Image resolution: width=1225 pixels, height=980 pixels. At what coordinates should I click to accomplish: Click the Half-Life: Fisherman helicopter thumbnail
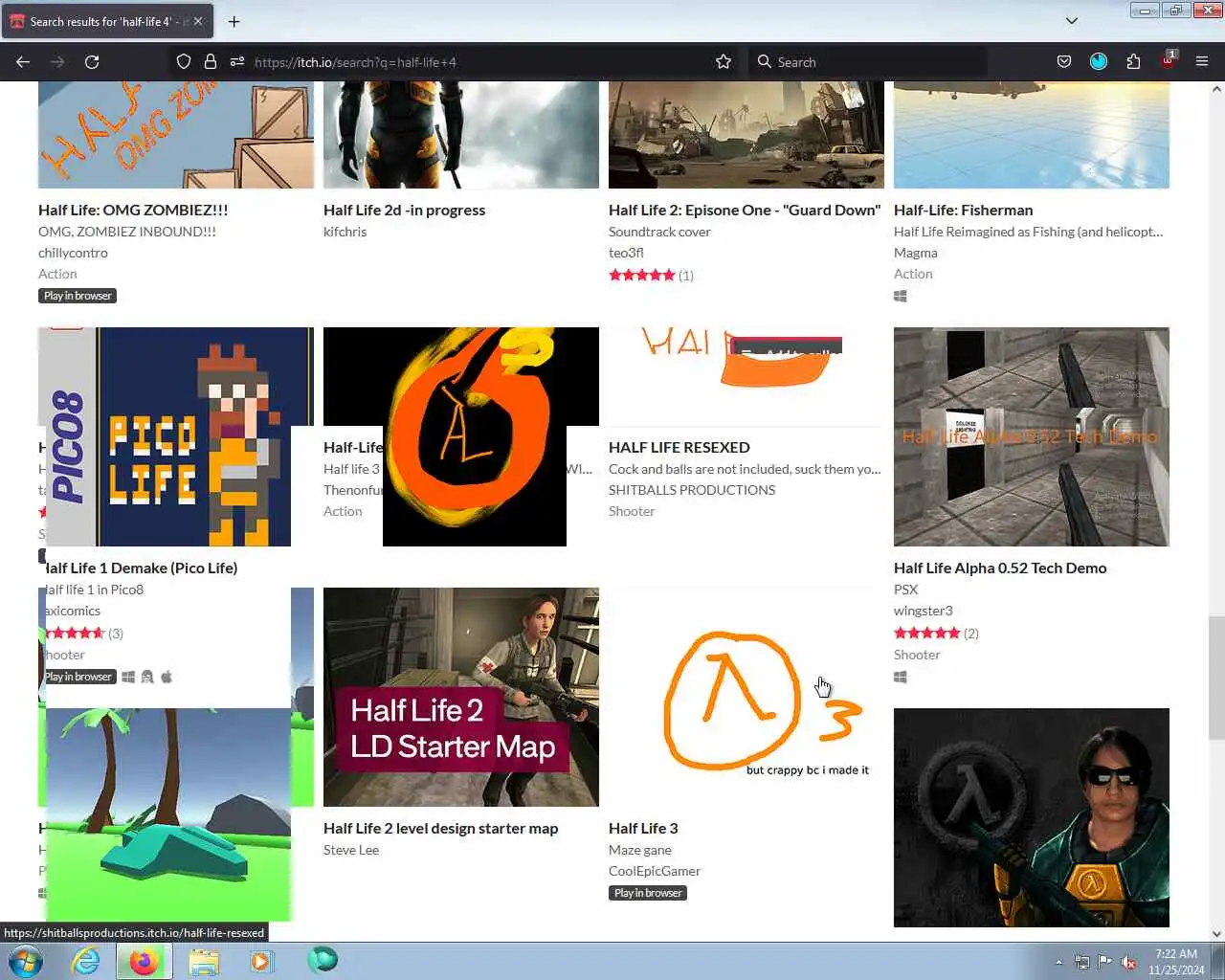1032,134
